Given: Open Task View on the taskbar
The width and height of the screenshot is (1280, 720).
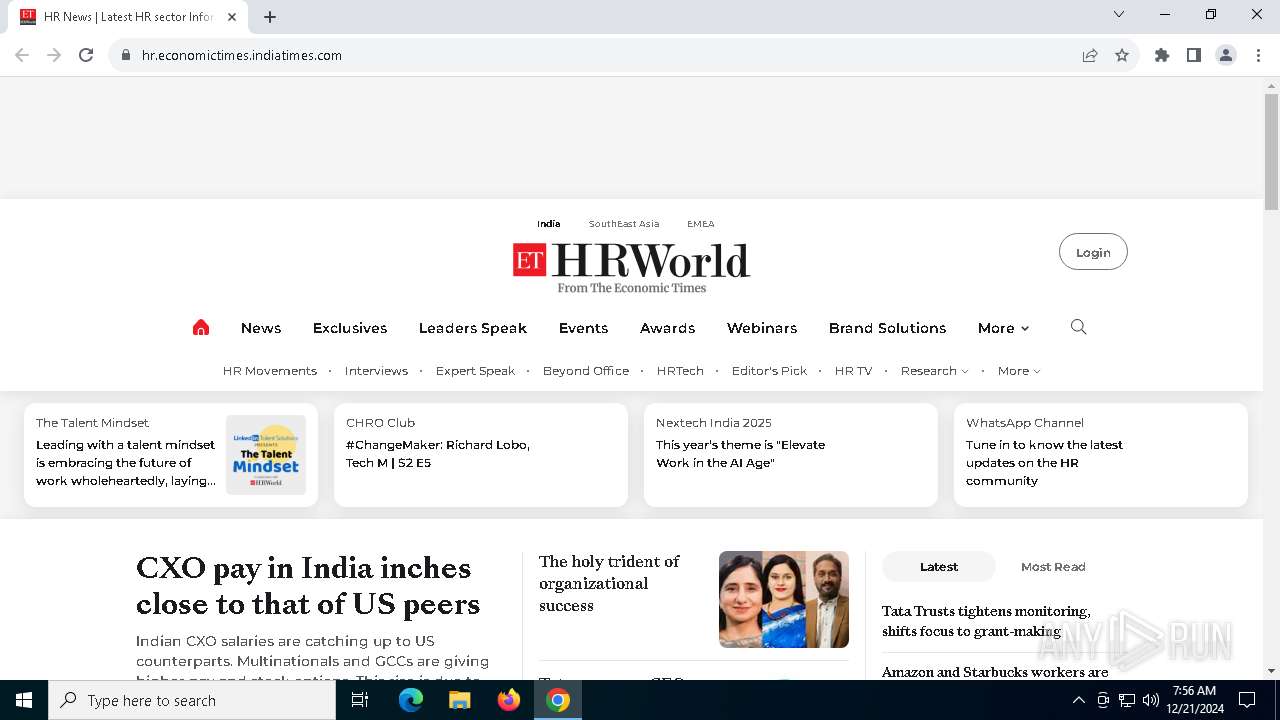Looking at the screenshot, I should click(360, 700).
